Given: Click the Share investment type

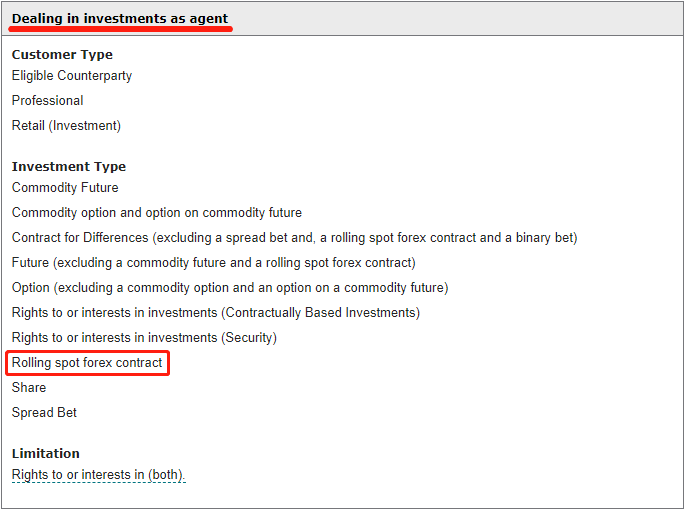Looking at the screenshot, I should (29, 387).
